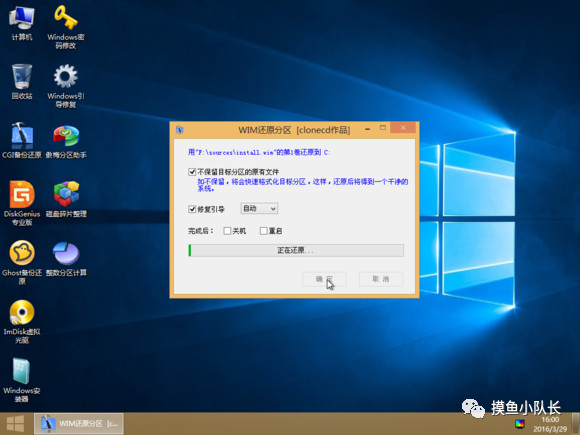
Task: Open the Windows Start button
Action: click(15, 424)
